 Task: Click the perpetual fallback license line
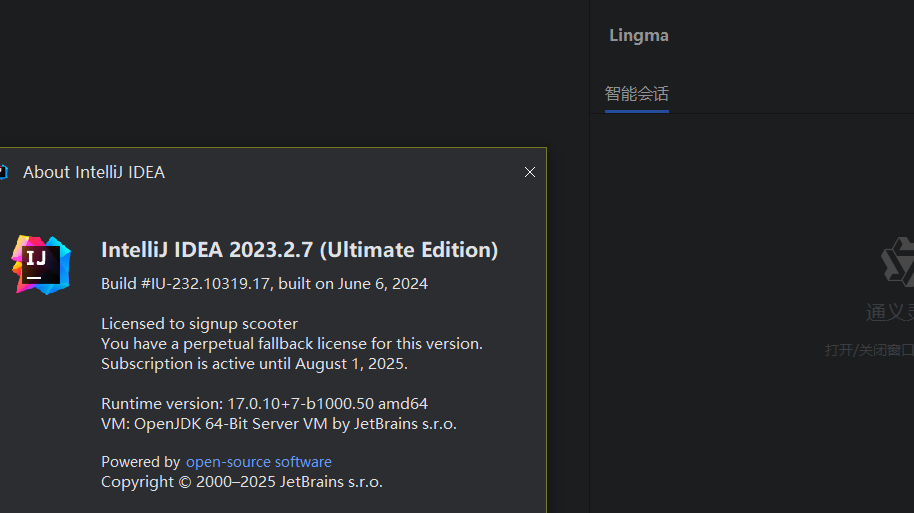coord(291,343)
